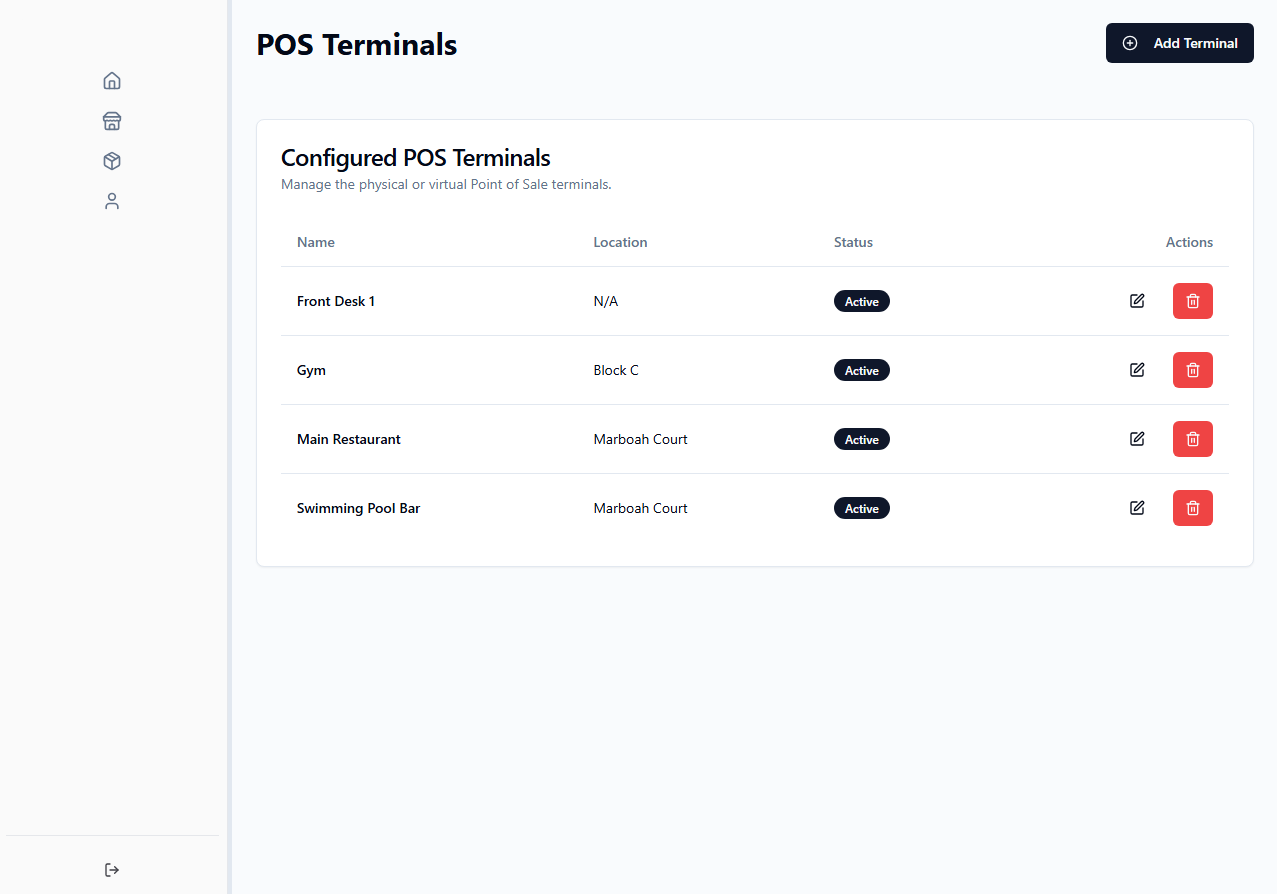This screenshot has height=894, width=1277.
Task: Click the Add Terminal button
Action: (x=1180, y=43)
